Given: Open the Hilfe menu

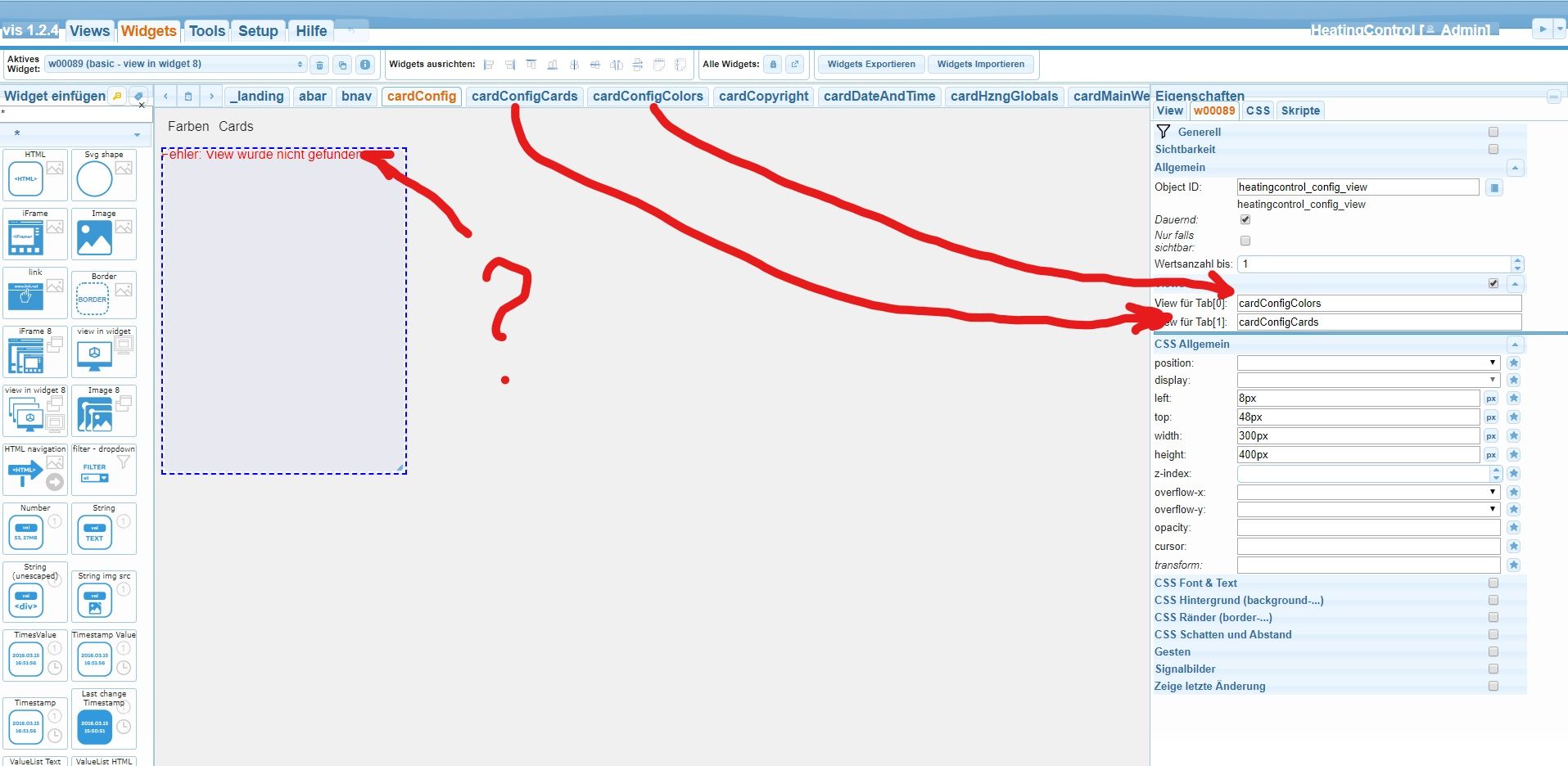Looking at the screenshot, I should (311, 31).
